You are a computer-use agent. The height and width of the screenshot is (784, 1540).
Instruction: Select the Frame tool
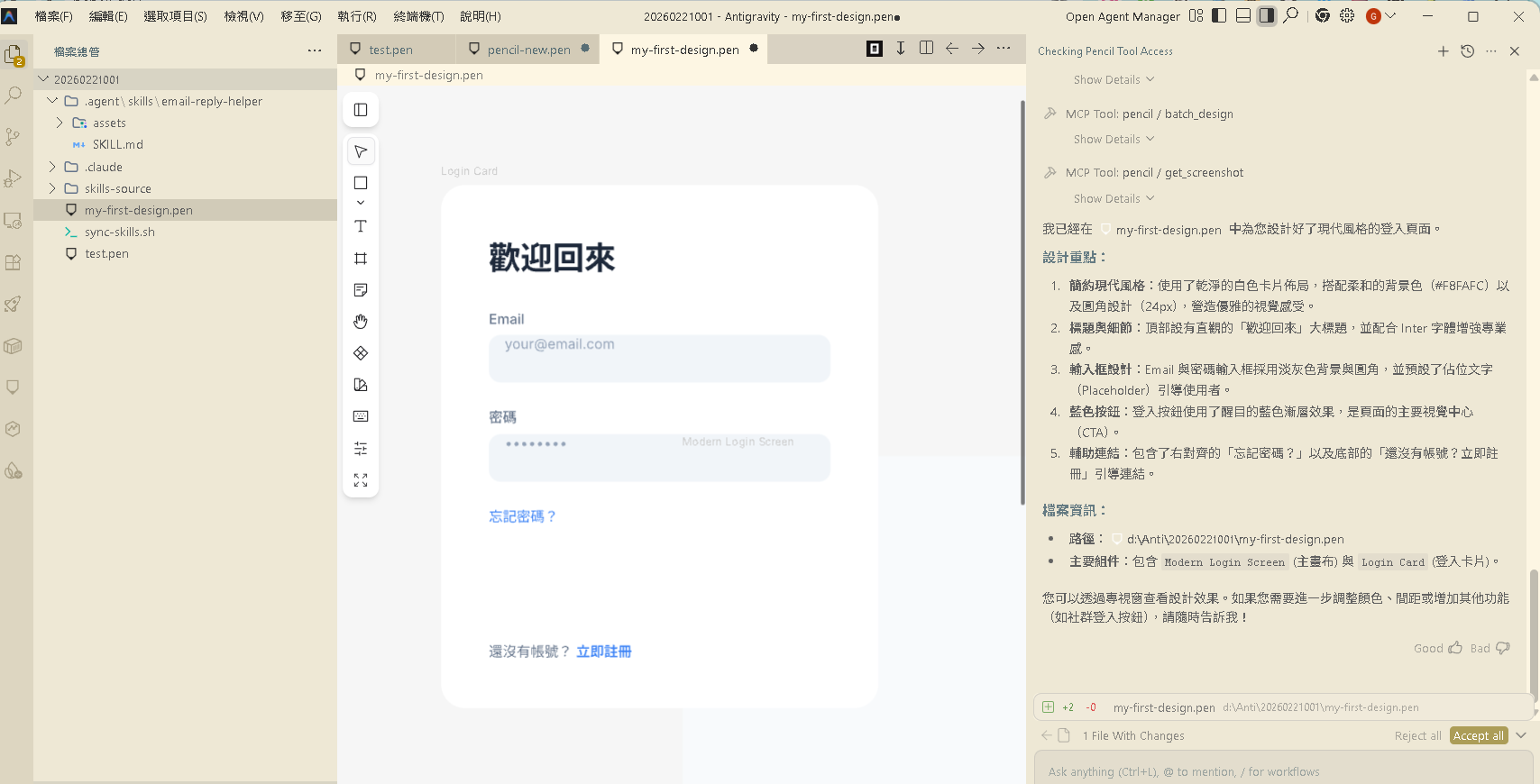[x=361, y=259]
